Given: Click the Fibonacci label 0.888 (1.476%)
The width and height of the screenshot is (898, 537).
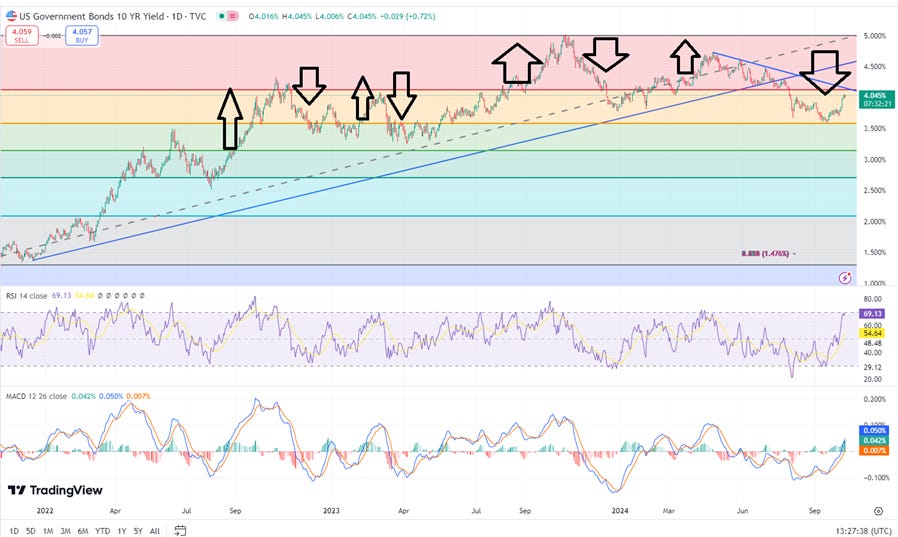Looking at the screenshot, I should (x=765, y=253).
